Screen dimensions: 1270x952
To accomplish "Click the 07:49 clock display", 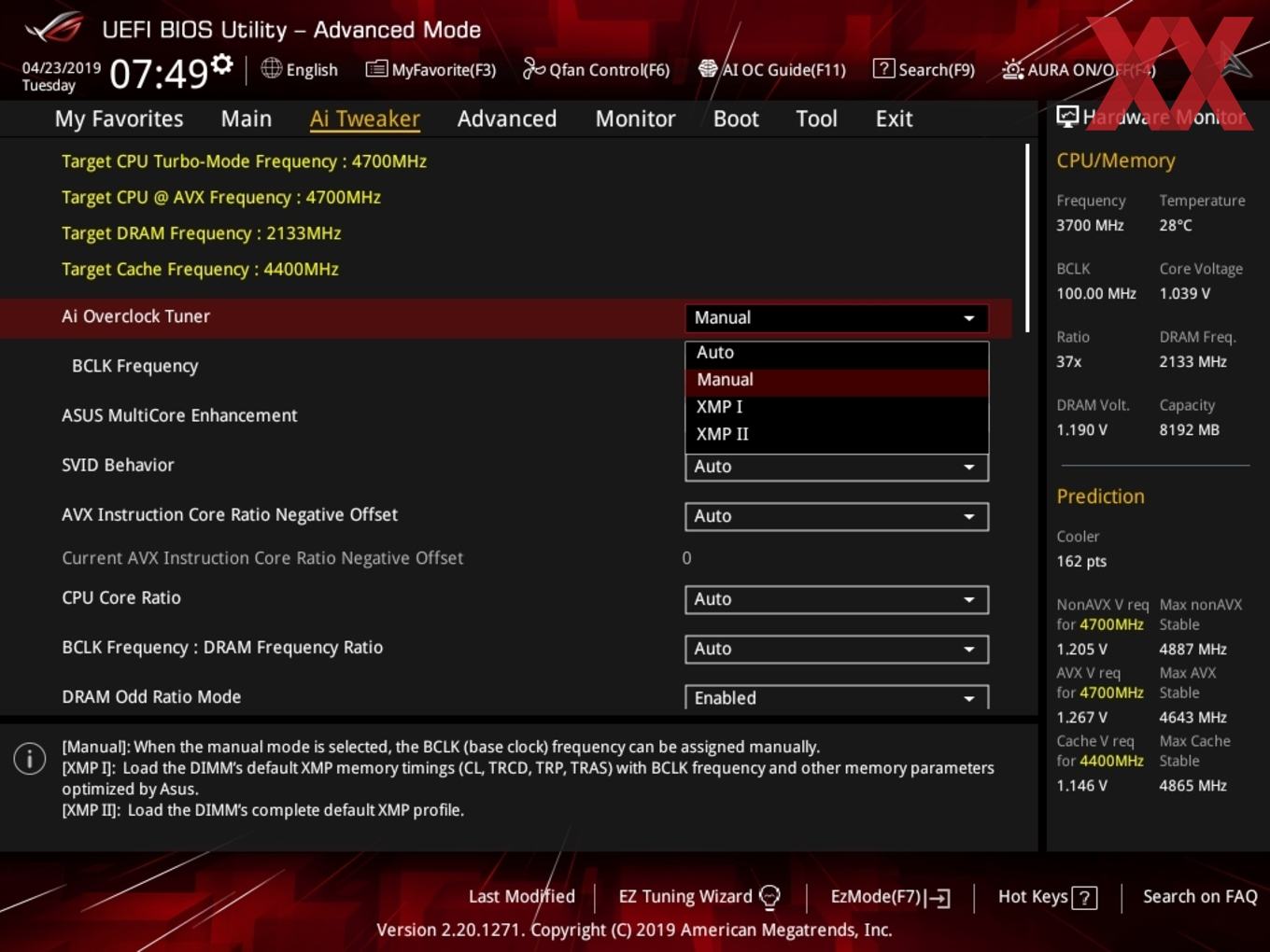I will 159,73.
